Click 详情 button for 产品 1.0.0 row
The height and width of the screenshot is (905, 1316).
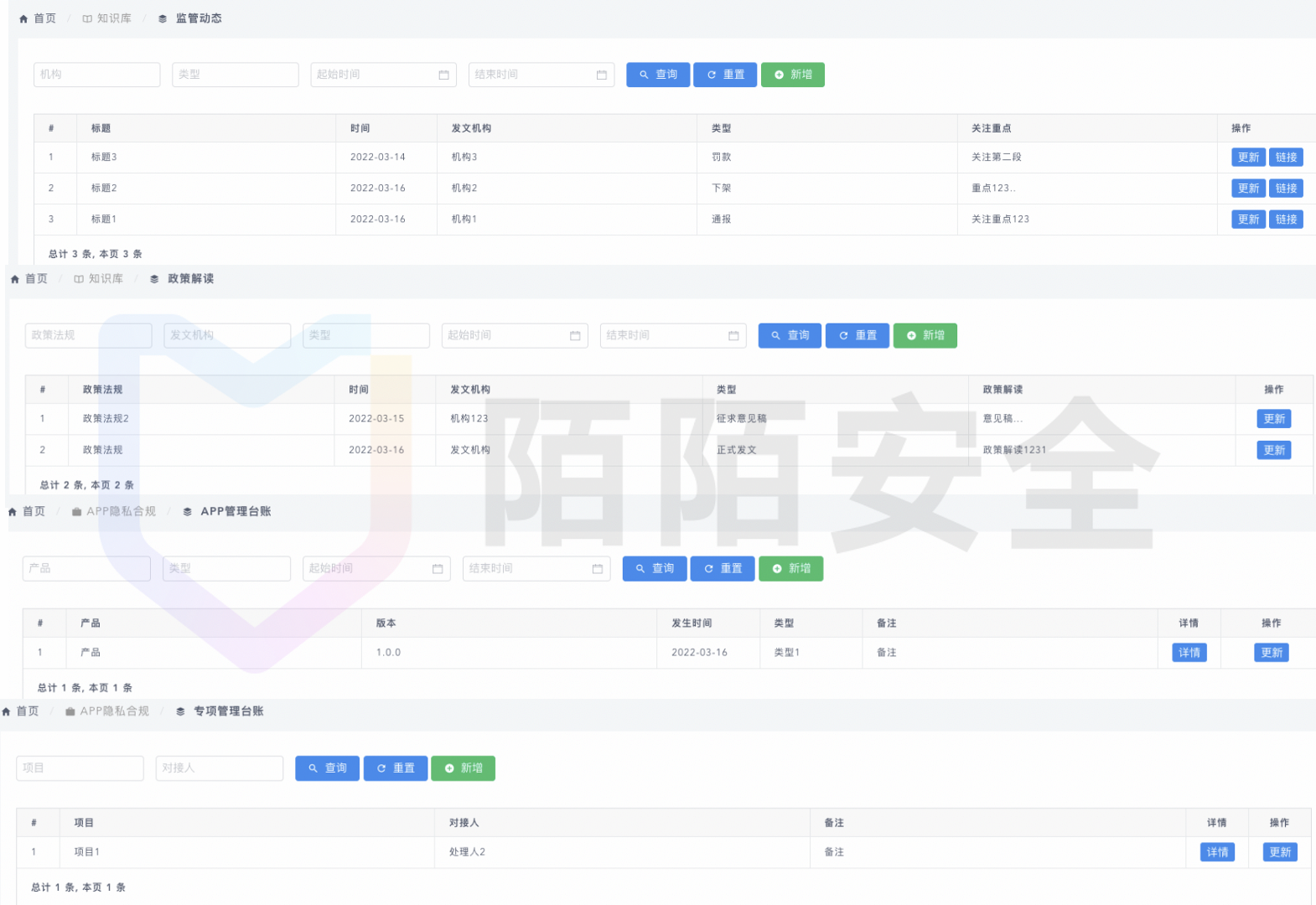(1189, 653)
